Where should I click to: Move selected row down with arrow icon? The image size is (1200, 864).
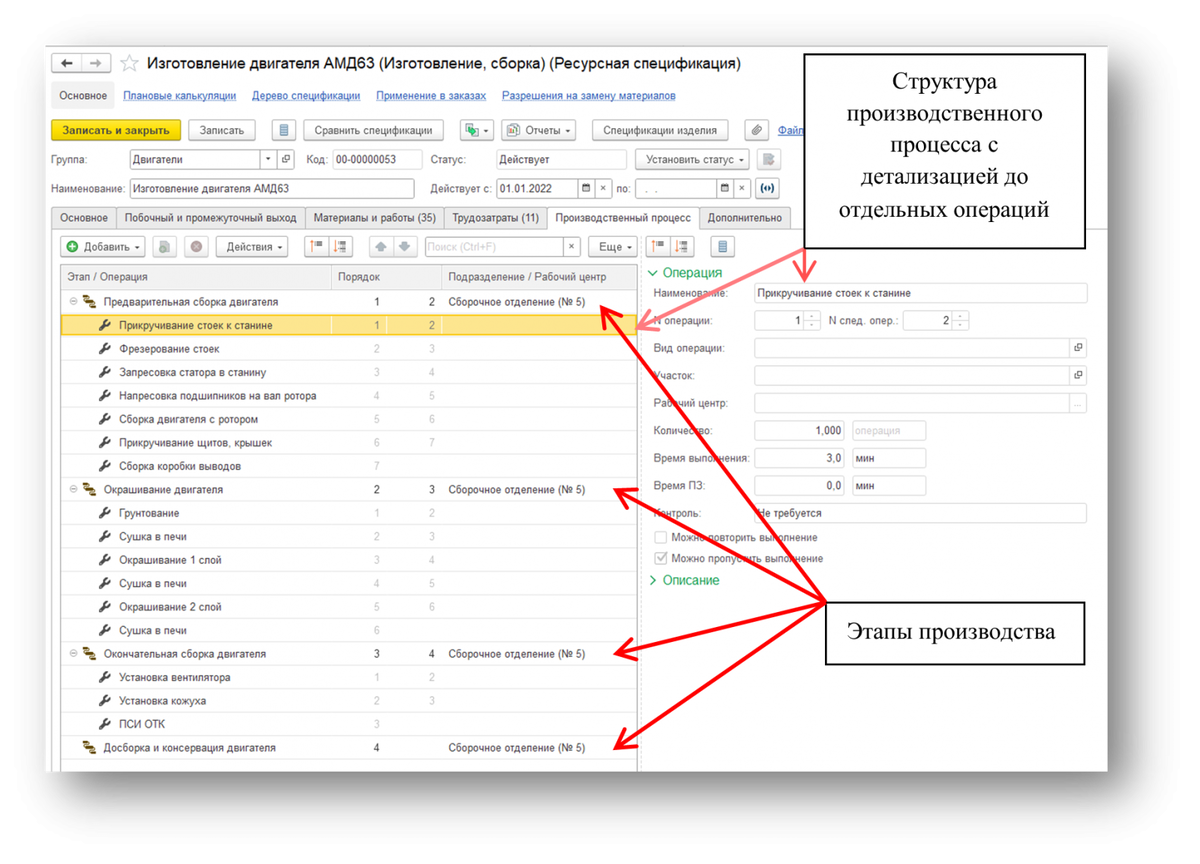pyautogui.click(x=404, y=246)
